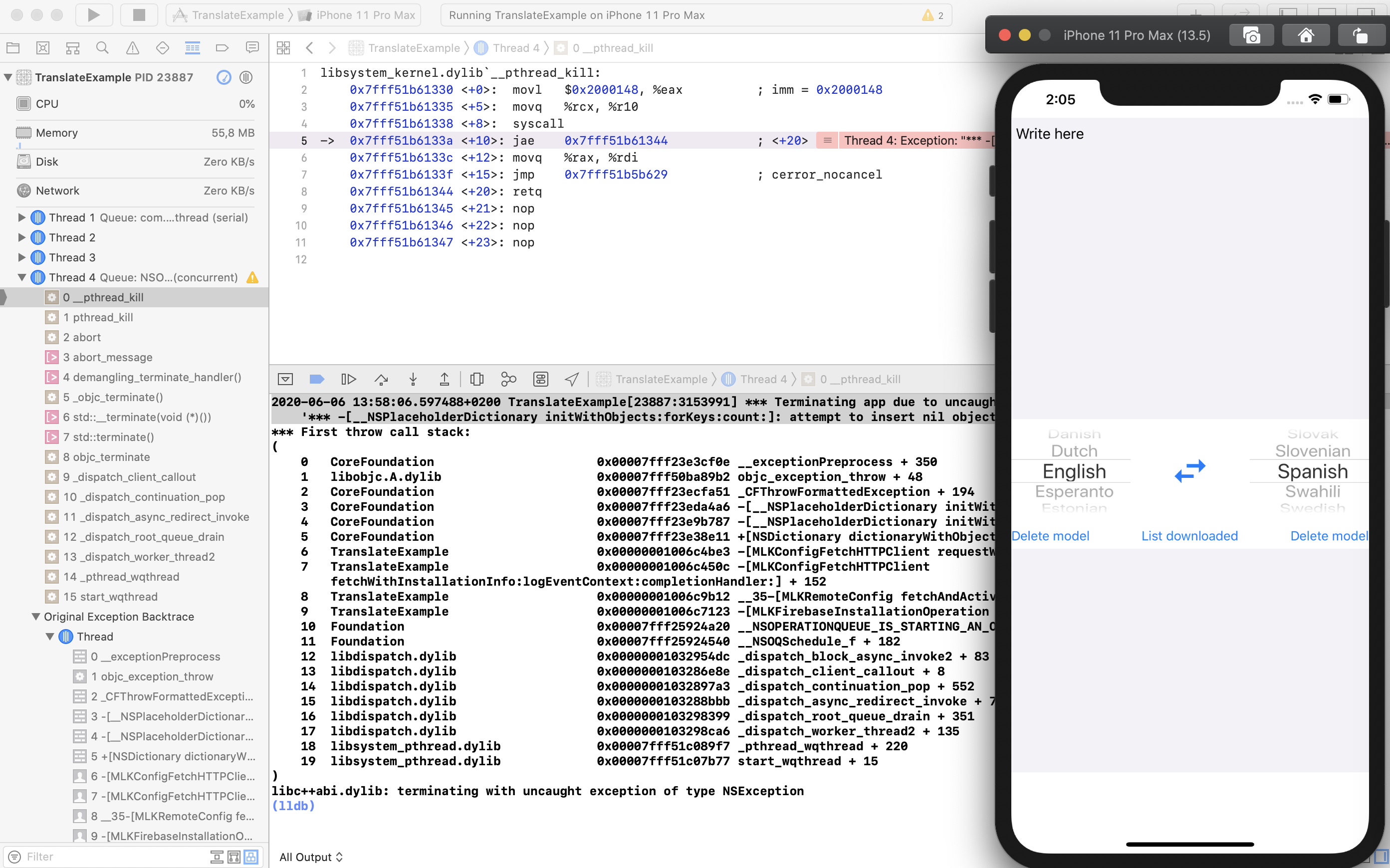The width and height of the screenshot is (1390, 868).
Task: Select stack frame 8 objc_terminate
Action: tap(134, 457)
